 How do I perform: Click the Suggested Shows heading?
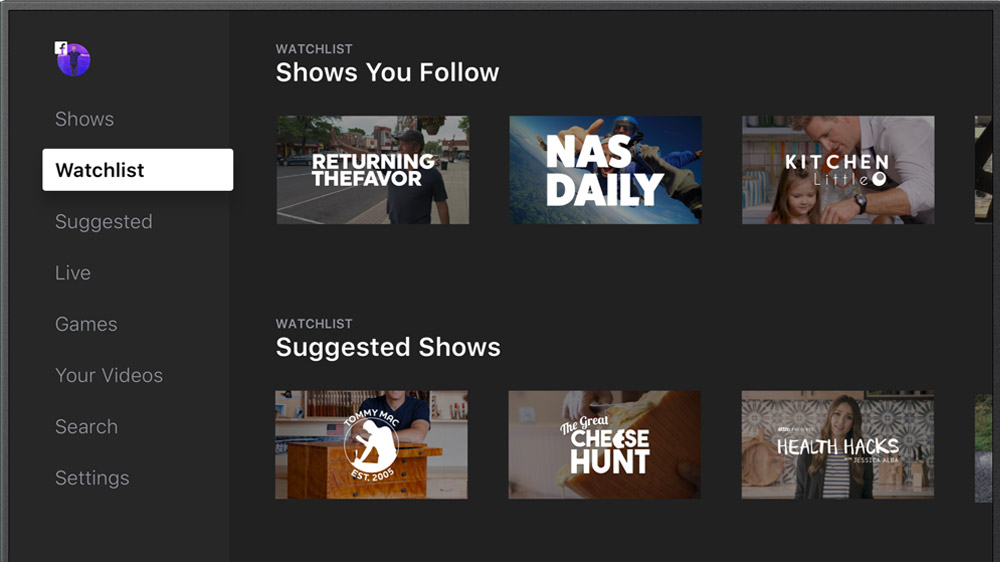point(388,348)
